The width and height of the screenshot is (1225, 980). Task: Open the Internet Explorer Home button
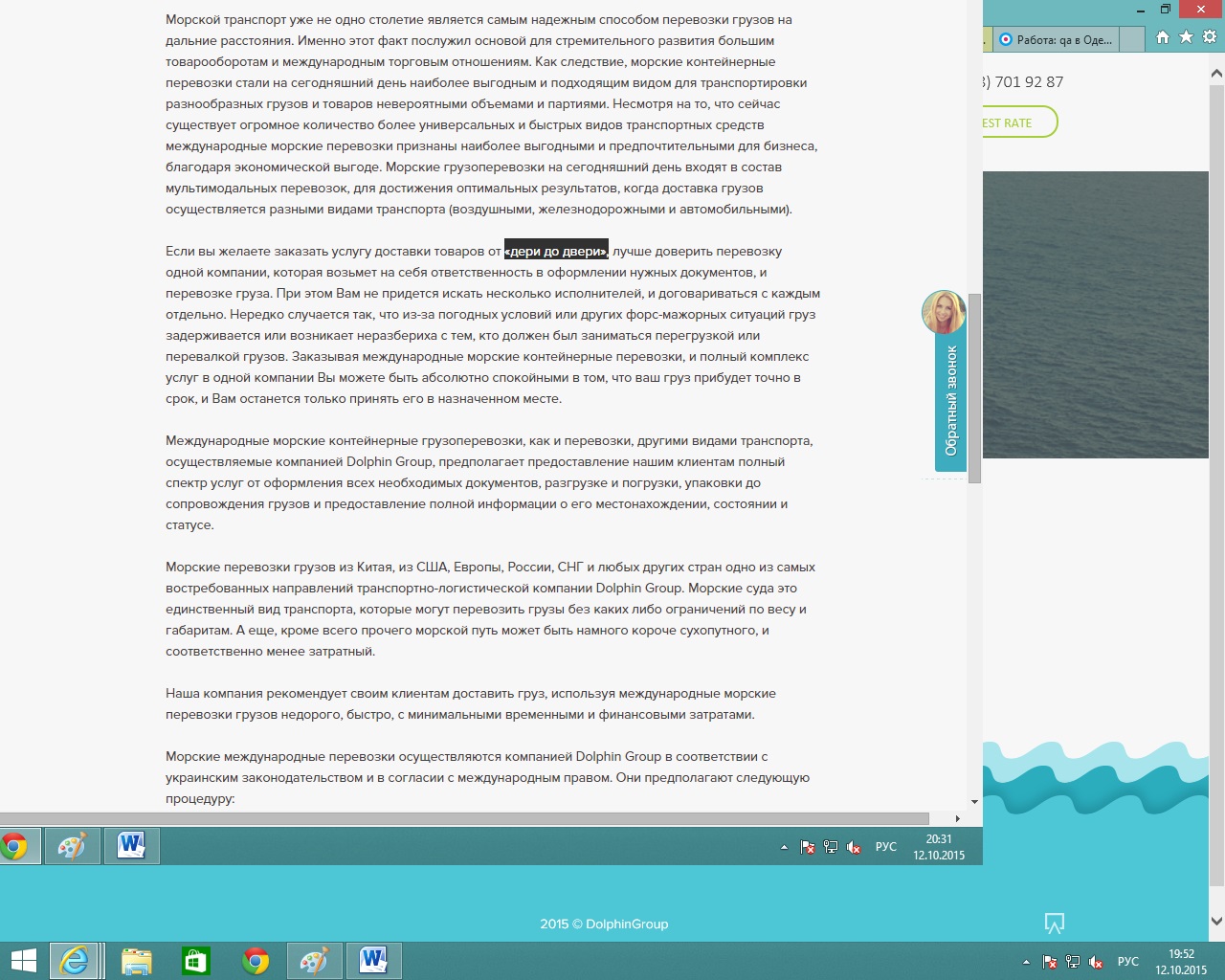click(1162, 37)
